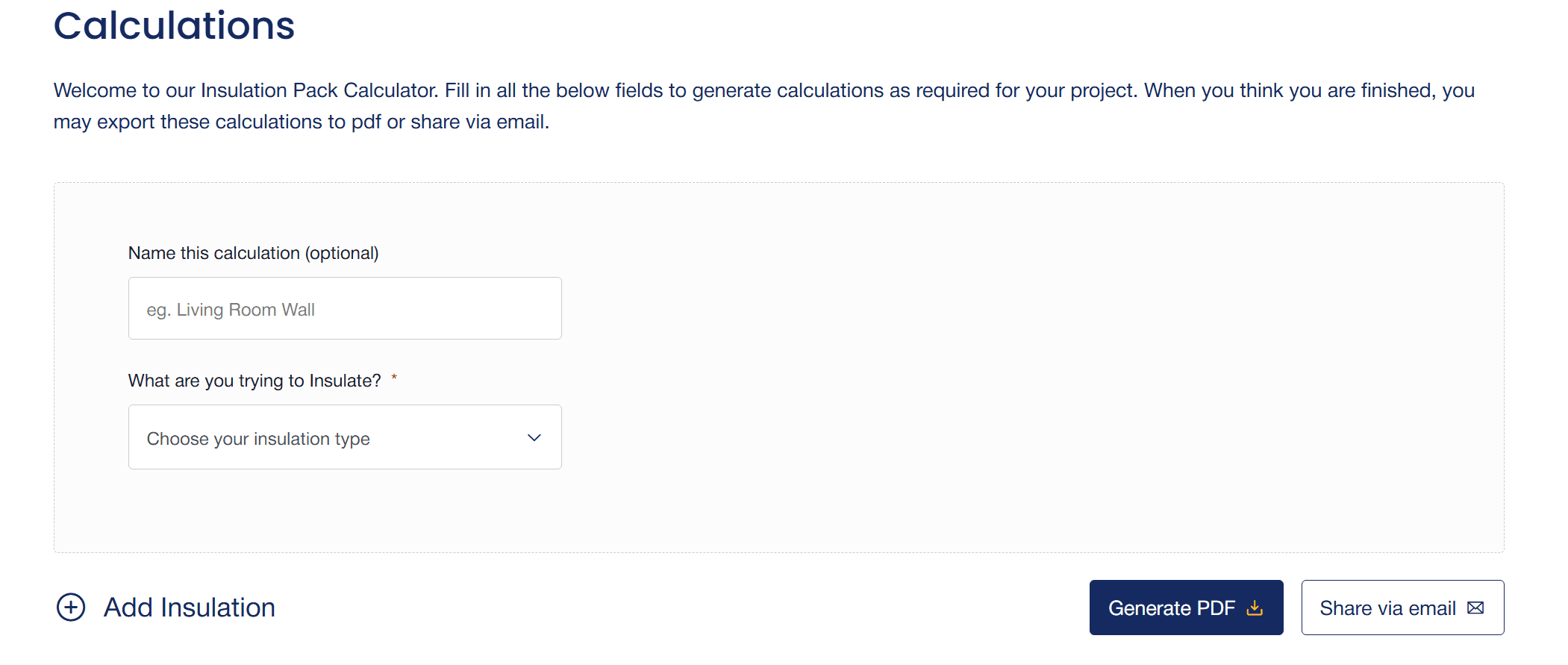Viewport: 1568px width, 665px height.
Task: Select the "Choose your insulation type" placeholder text
Action: click(258, 439)
